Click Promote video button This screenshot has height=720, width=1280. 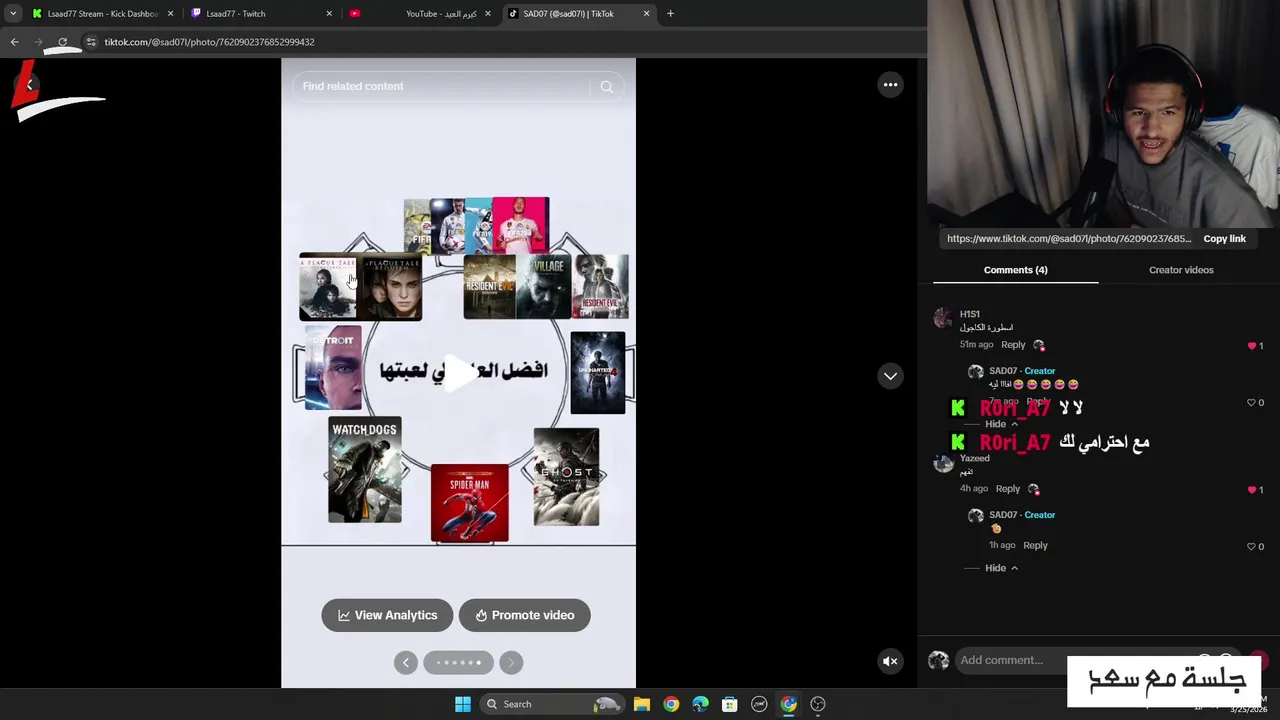524,615
